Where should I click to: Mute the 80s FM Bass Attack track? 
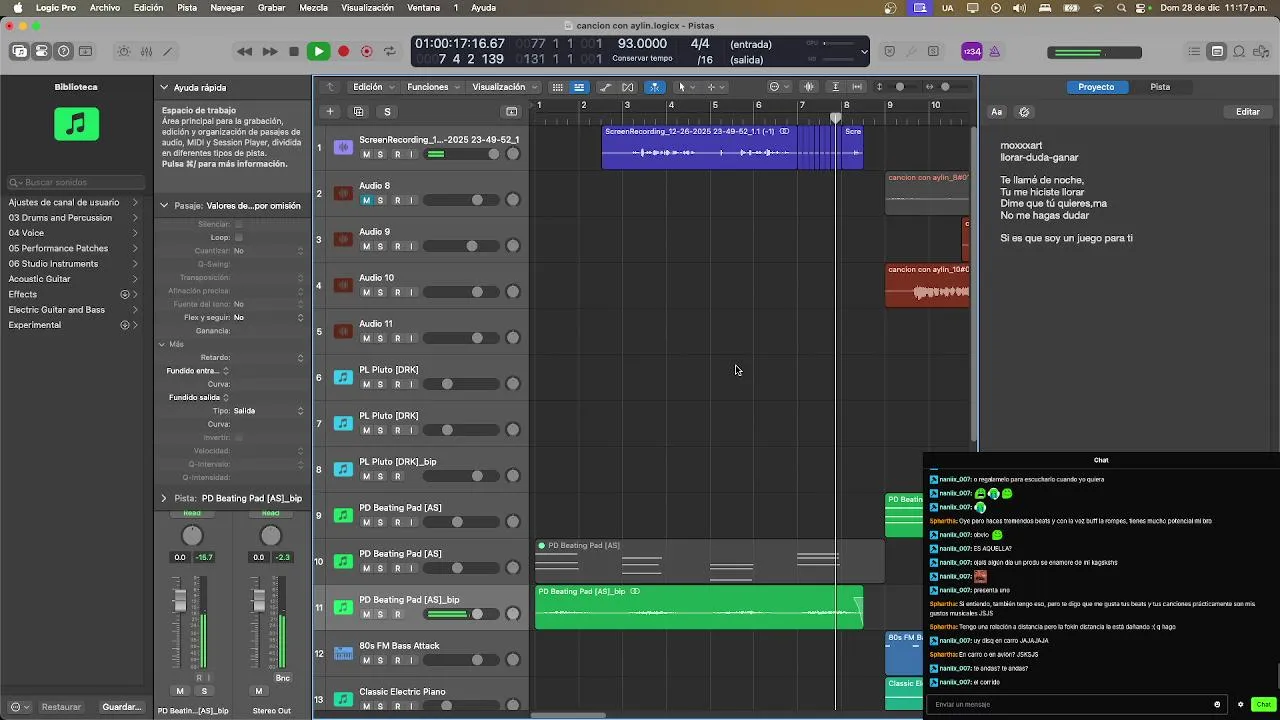[x=366, y=660]
